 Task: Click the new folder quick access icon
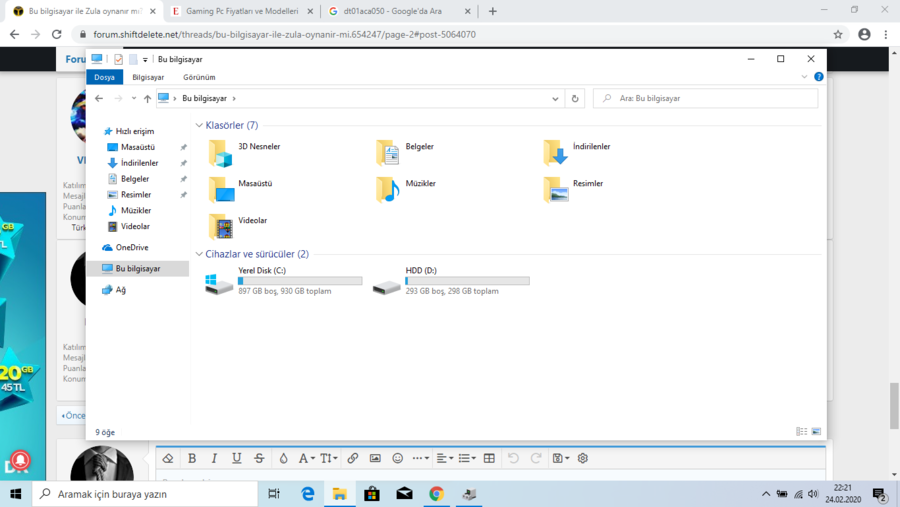[133, 59]
